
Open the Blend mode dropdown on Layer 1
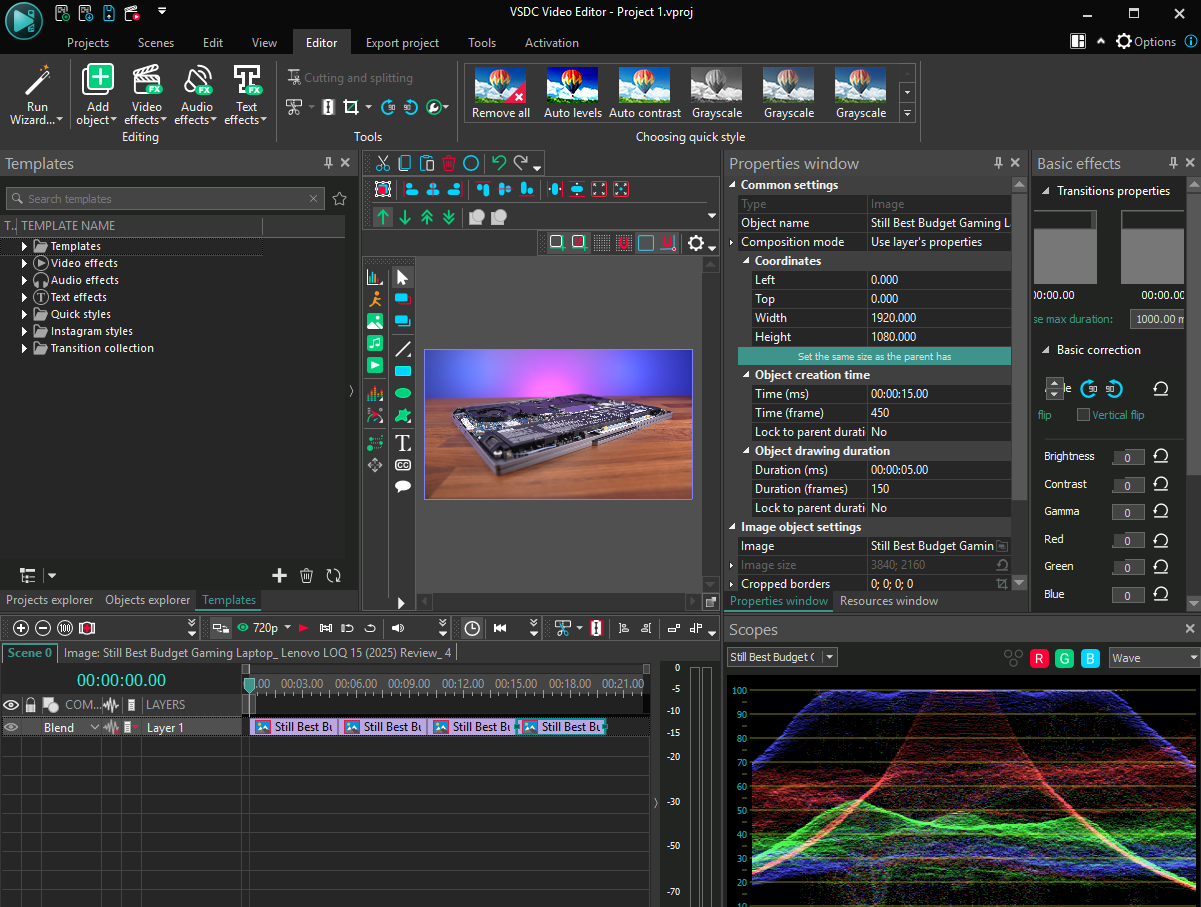coord(95,727)
